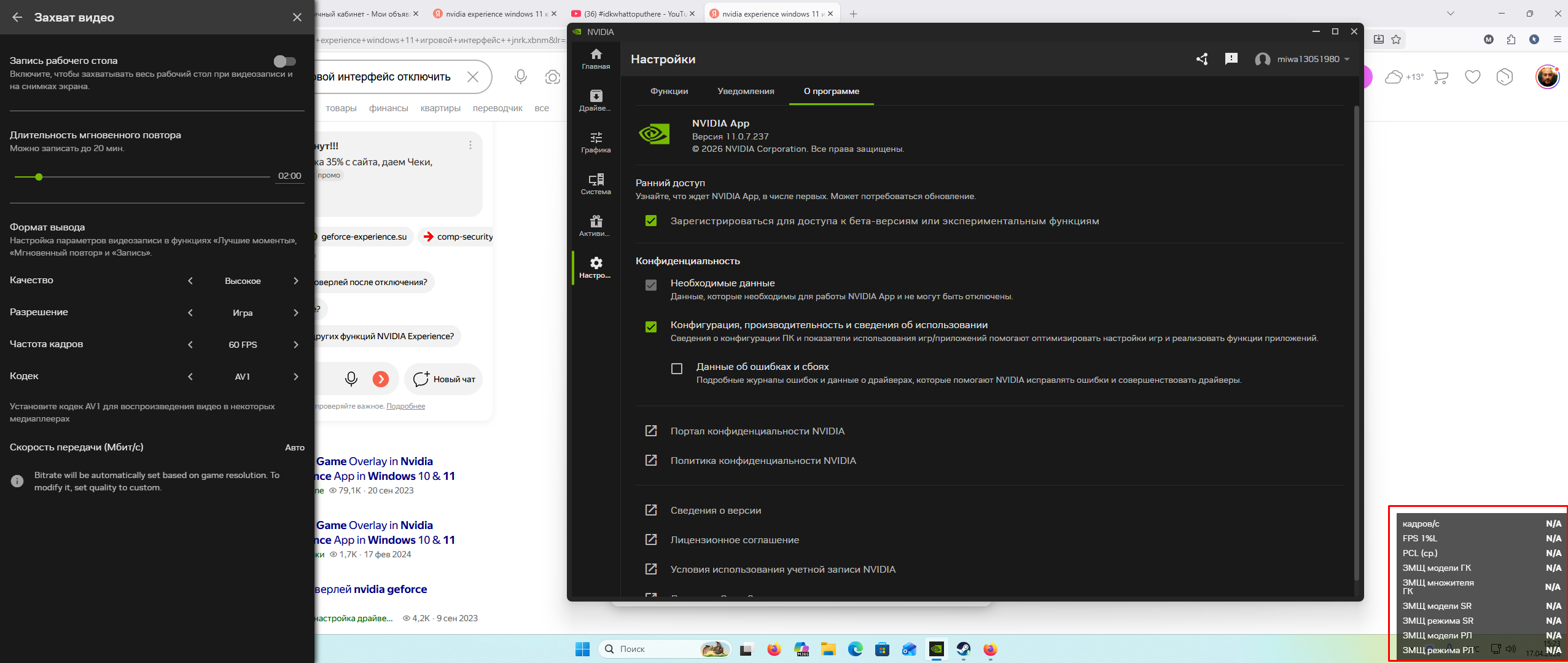
Task: Click the left arrow beside Кодек
Action: pyautogui.click(x=190, y=377)
